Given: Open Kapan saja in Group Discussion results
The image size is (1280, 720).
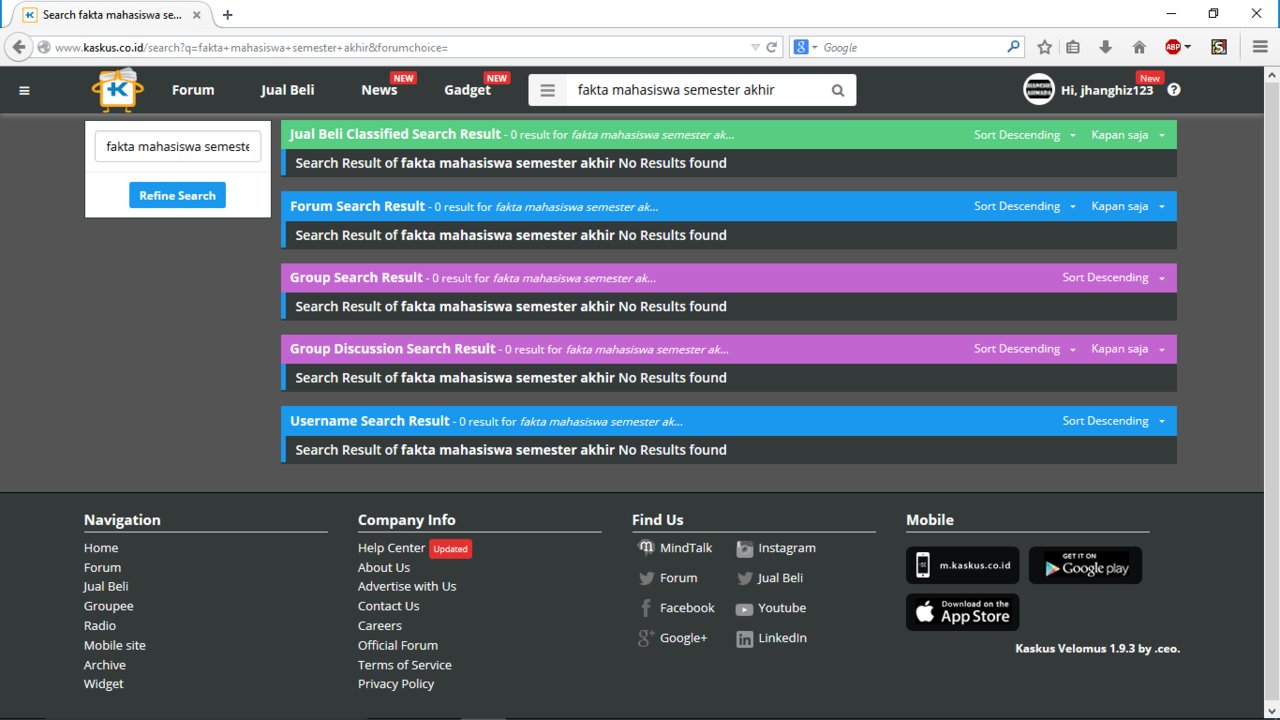Looking at the screenshot, I should 1128,349.
